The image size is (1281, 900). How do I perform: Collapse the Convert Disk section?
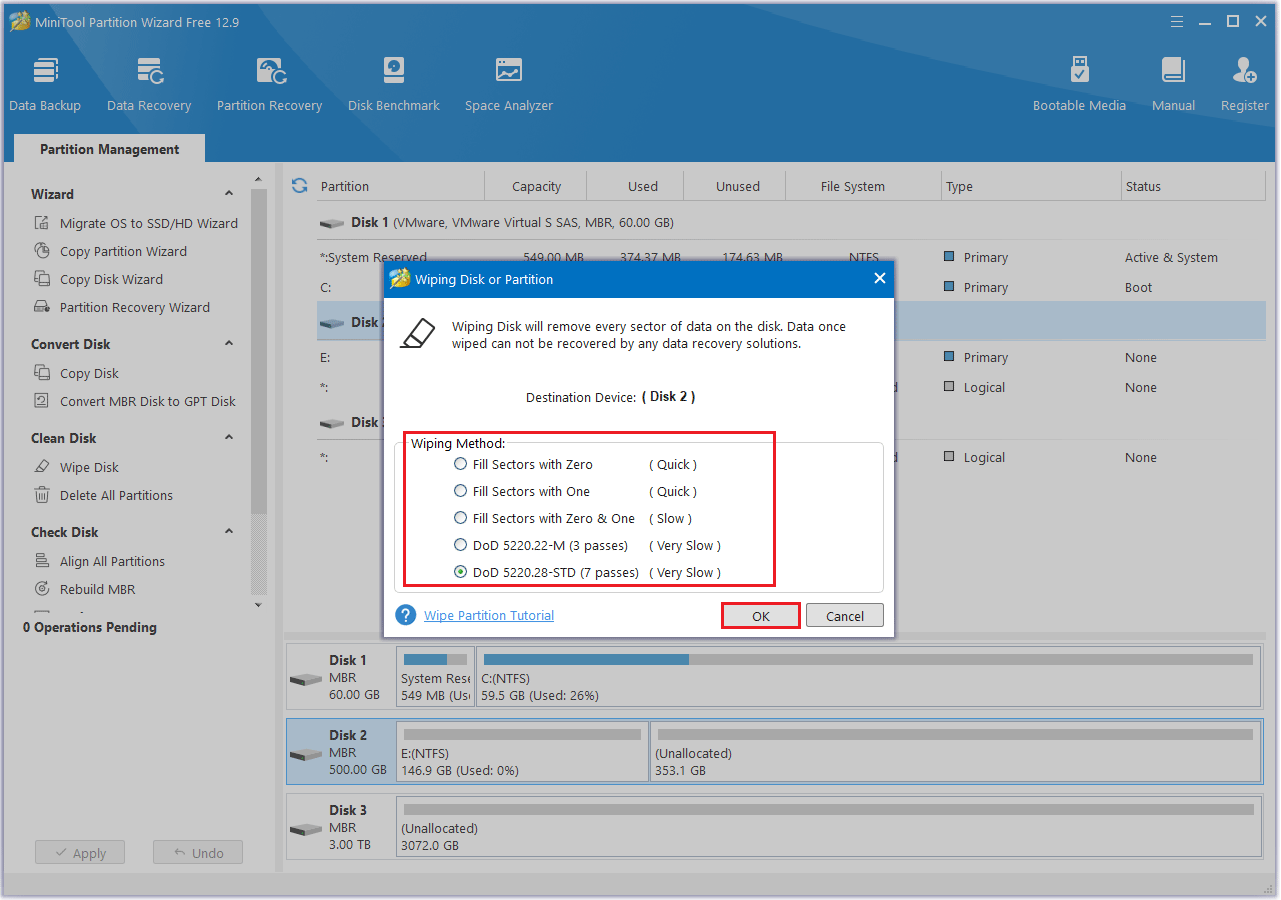229,344
